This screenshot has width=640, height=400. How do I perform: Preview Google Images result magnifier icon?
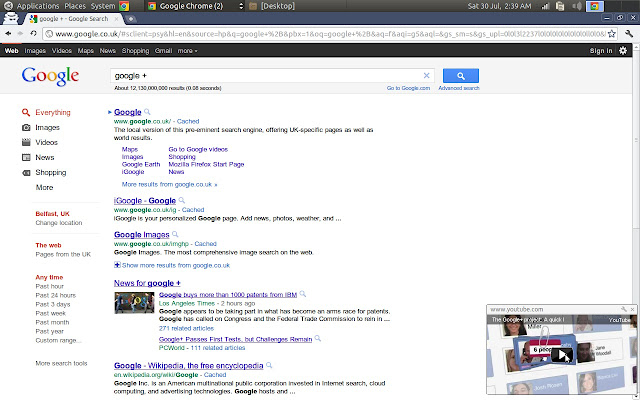point(175,234)
